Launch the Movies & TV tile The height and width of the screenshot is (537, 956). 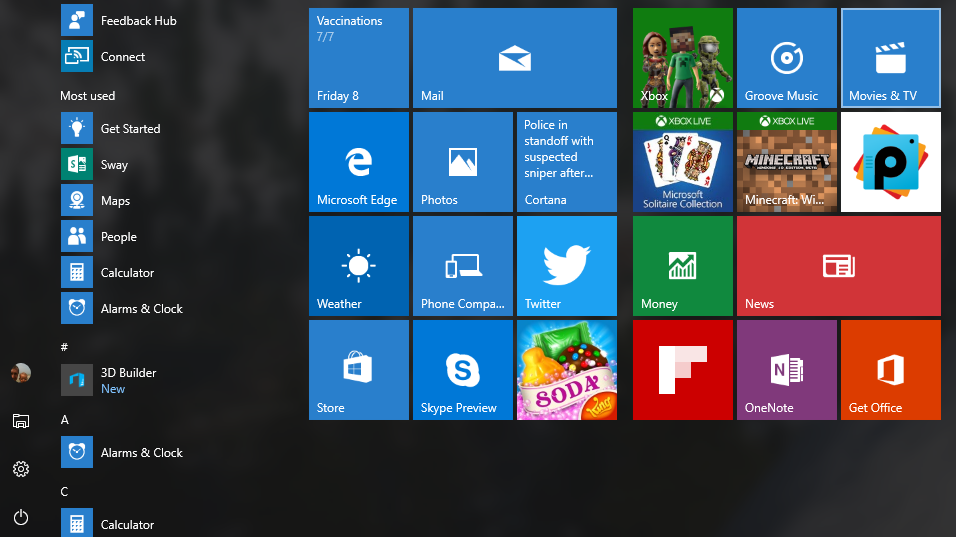pyautogui.click(x=890, y=57)
